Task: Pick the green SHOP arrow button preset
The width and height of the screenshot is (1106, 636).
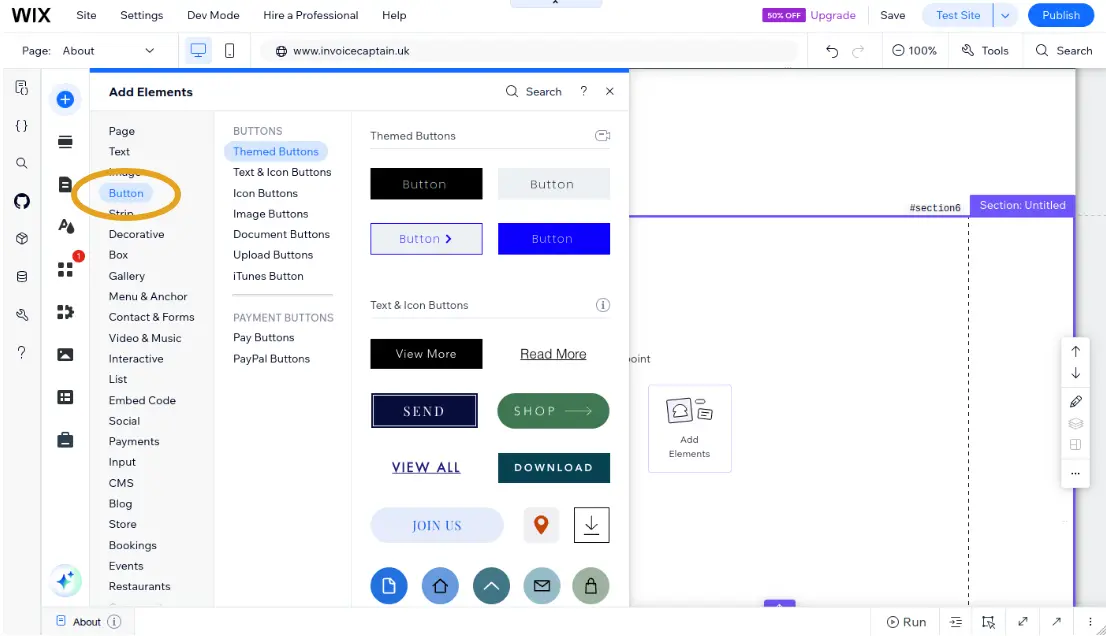Action: pyautogui.click(x=553, y=411)
